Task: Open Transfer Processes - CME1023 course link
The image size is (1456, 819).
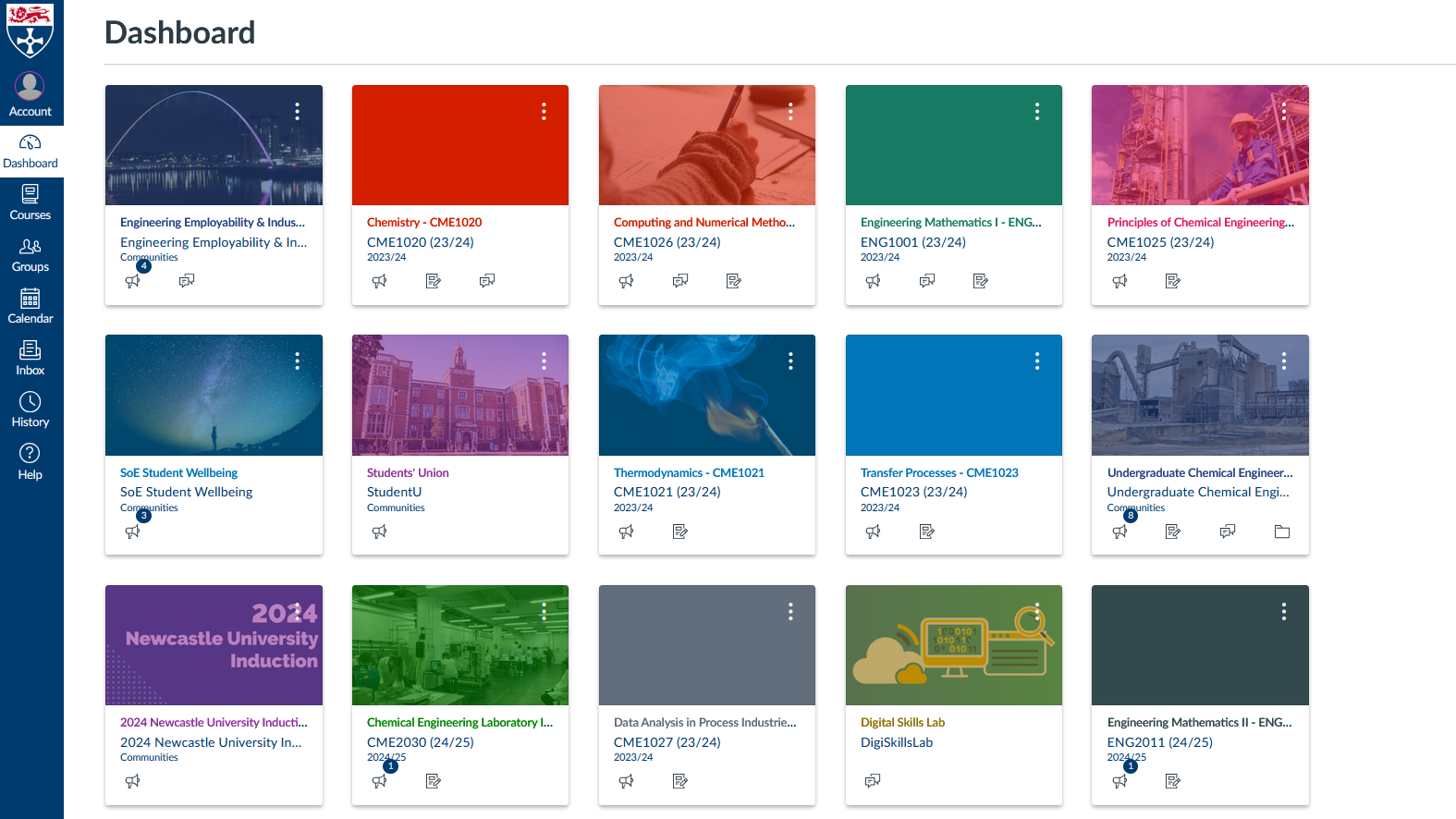Action: click(x=939, y=473)
